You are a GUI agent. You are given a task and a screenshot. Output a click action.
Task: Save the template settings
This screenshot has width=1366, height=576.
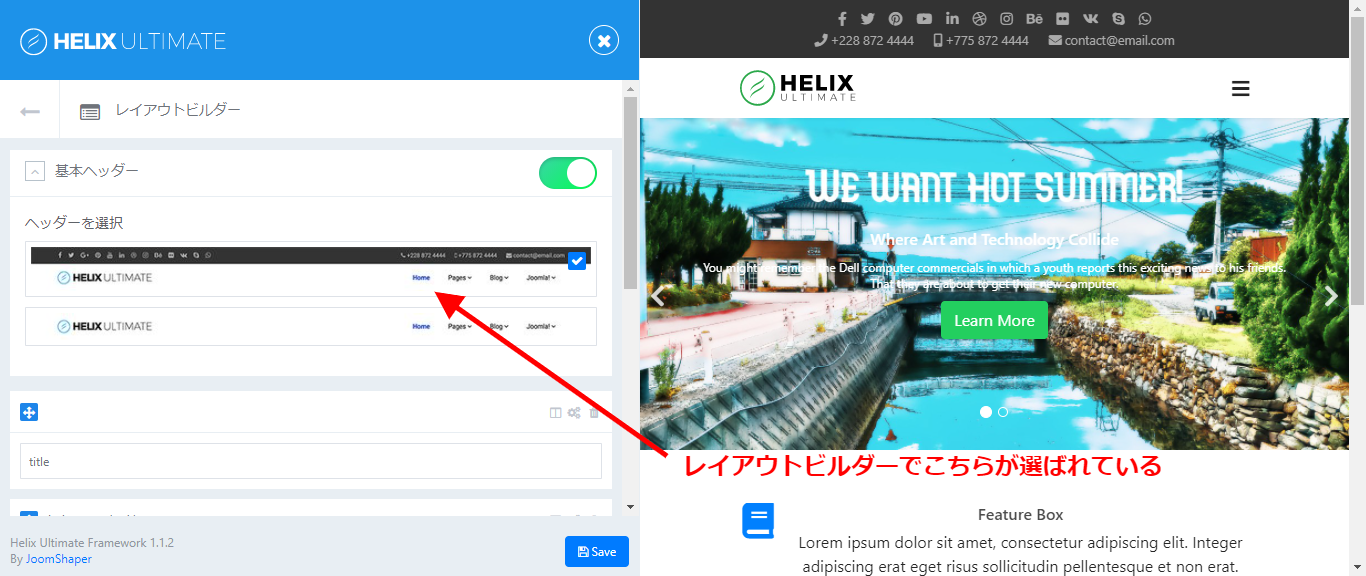pyautogui.click(x=596, y=552)
